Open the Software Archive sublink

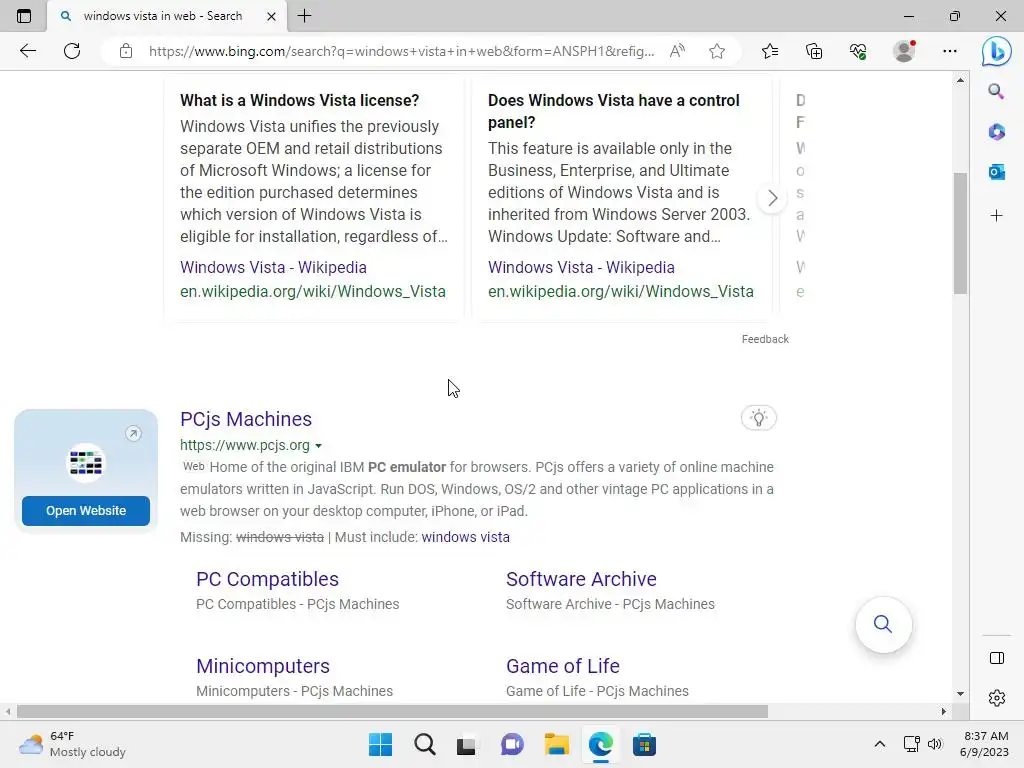click(581, 579)
